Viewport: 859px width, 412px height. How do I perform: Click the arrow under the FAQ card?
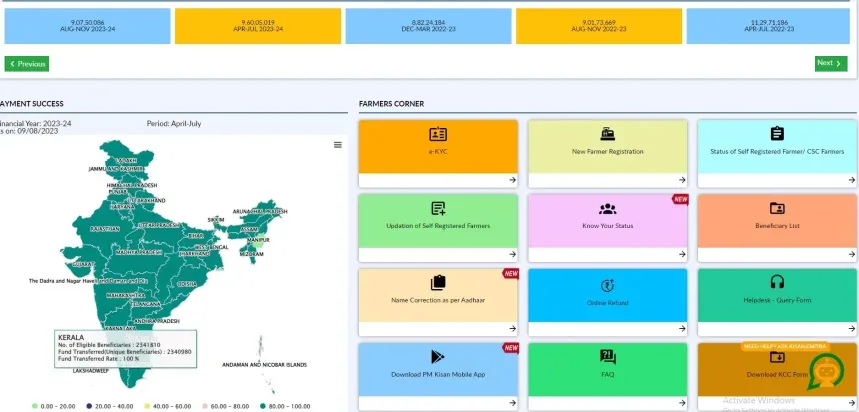pos(682,403)
